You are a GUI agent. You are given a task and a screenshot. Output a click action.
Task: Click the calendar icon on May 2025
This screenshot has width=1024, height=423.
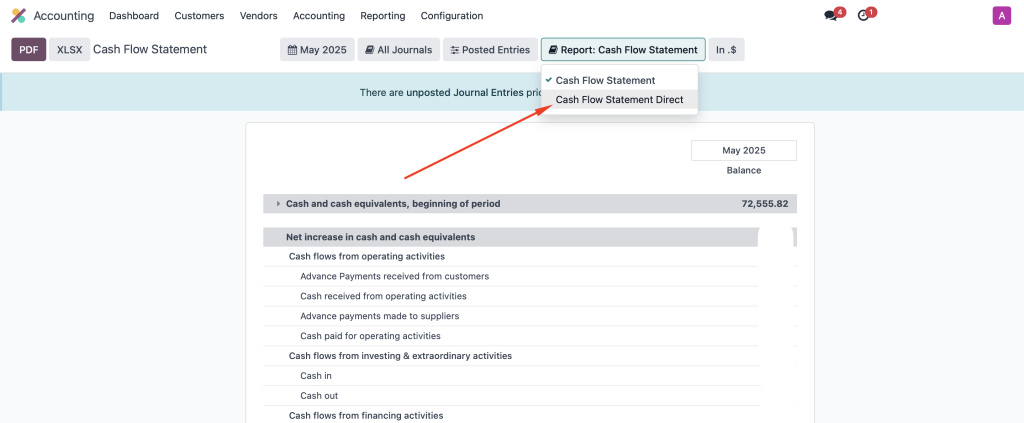click(x=293, y=50)
